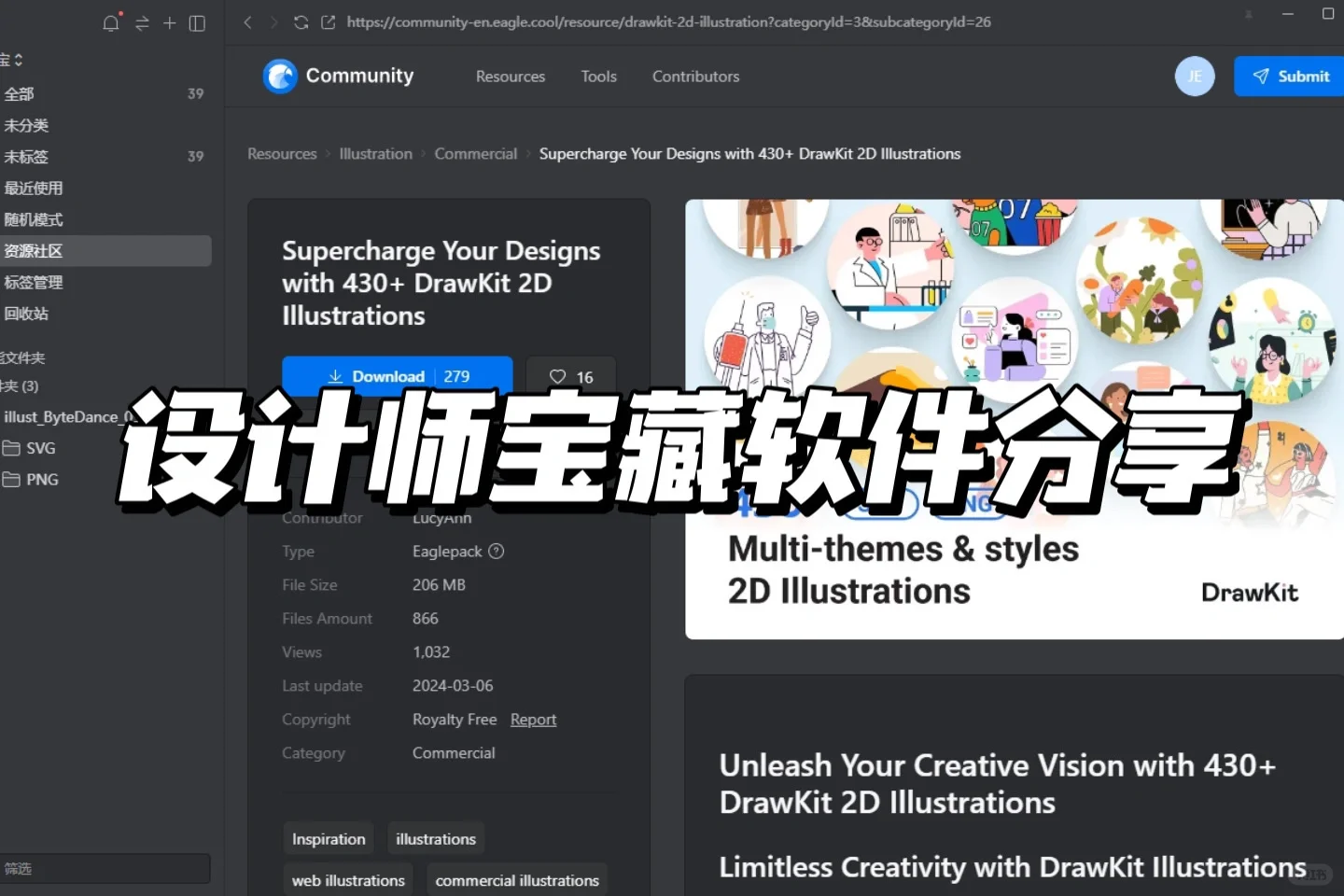Viewport: 1344px width, 896px height.
Task: Go to Illustration breadcrumb
Action: 376,154
